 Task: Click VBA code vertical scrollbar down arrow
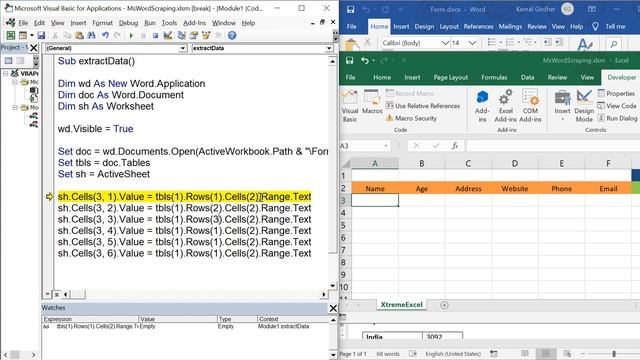pos(333,286)
